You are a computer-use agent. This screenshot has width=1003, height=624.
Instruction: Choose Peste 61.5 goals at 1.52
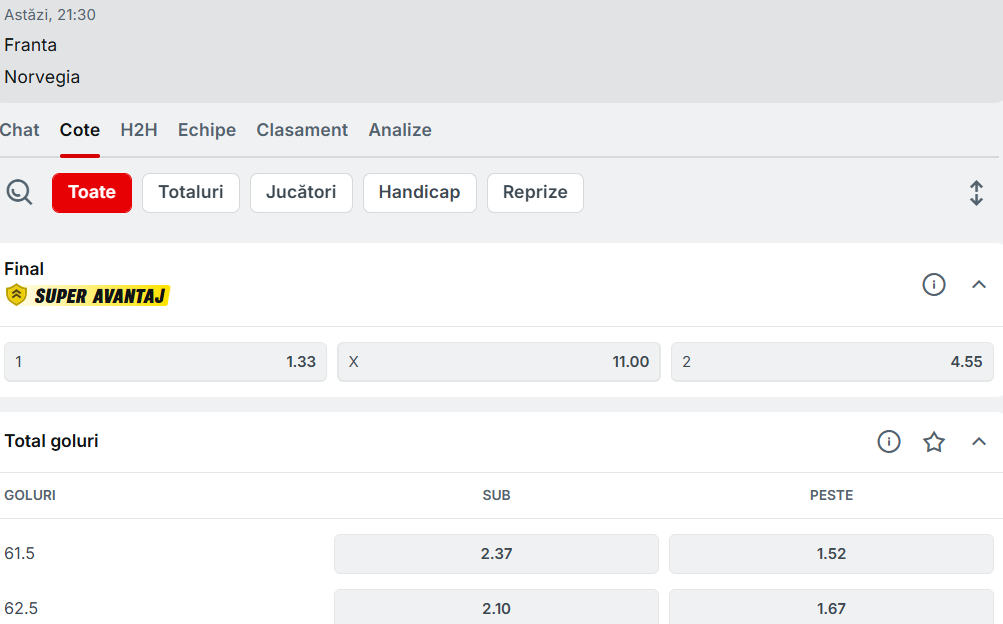tap(831, 554)
